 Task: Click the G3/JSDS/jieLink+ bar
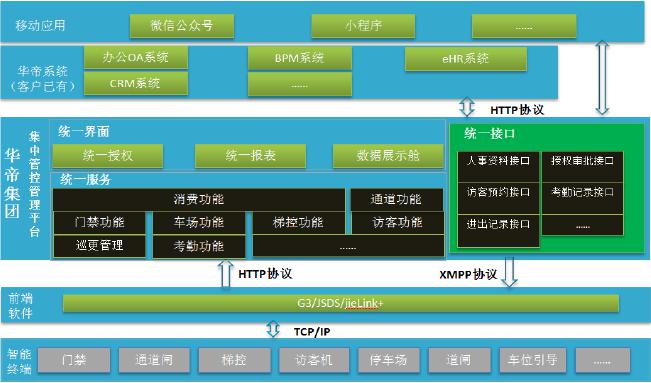click(x=340, y=304)
